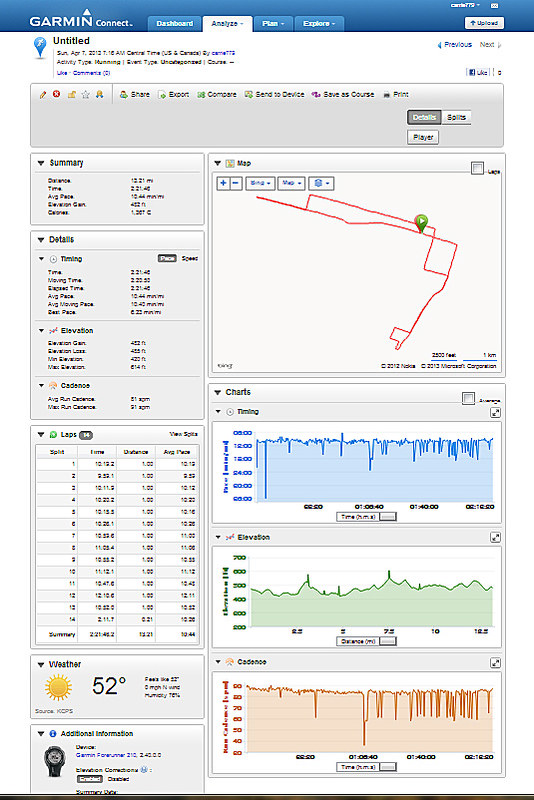Zoom out the map with minus button
This screenshot has width=534, height=800.
point(236,183)
